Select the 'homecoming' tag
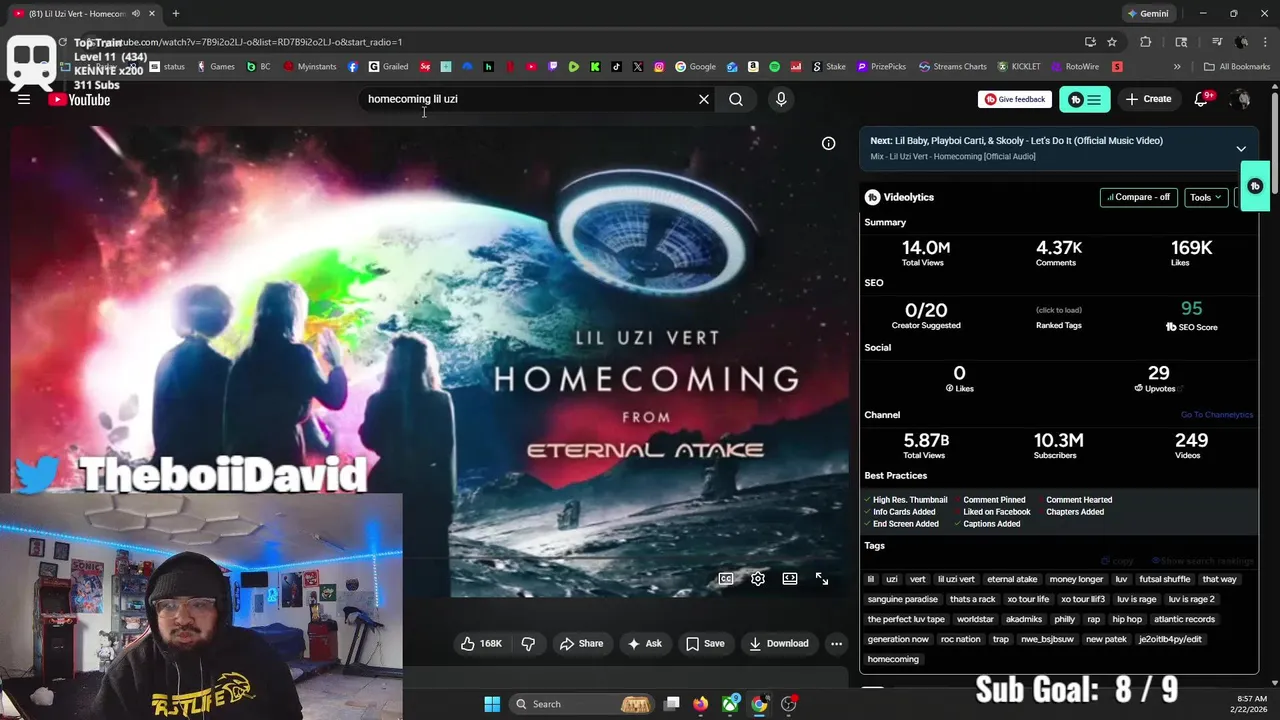 pos(893,659)
